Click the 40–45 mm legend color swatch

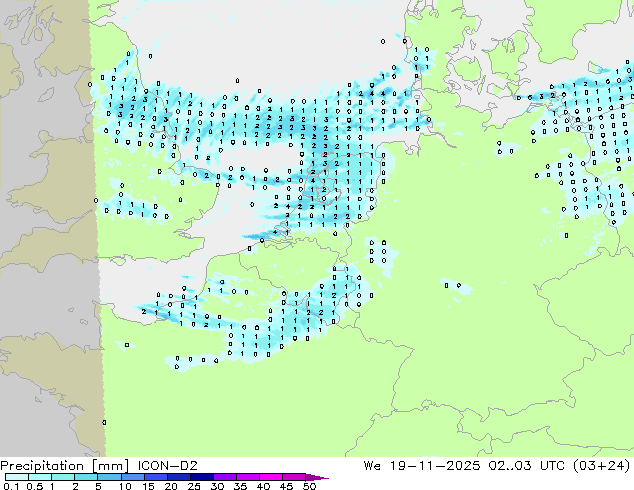click(x=270, y=477)
